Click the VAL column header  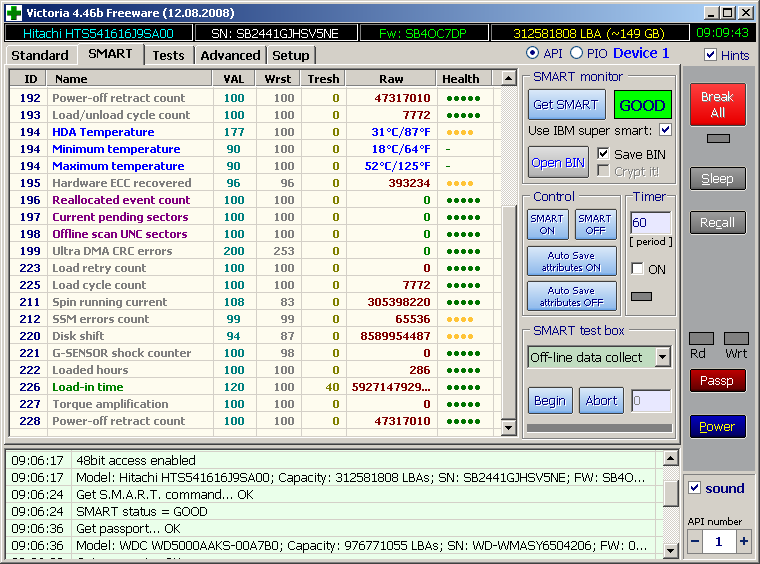[234, 78]
